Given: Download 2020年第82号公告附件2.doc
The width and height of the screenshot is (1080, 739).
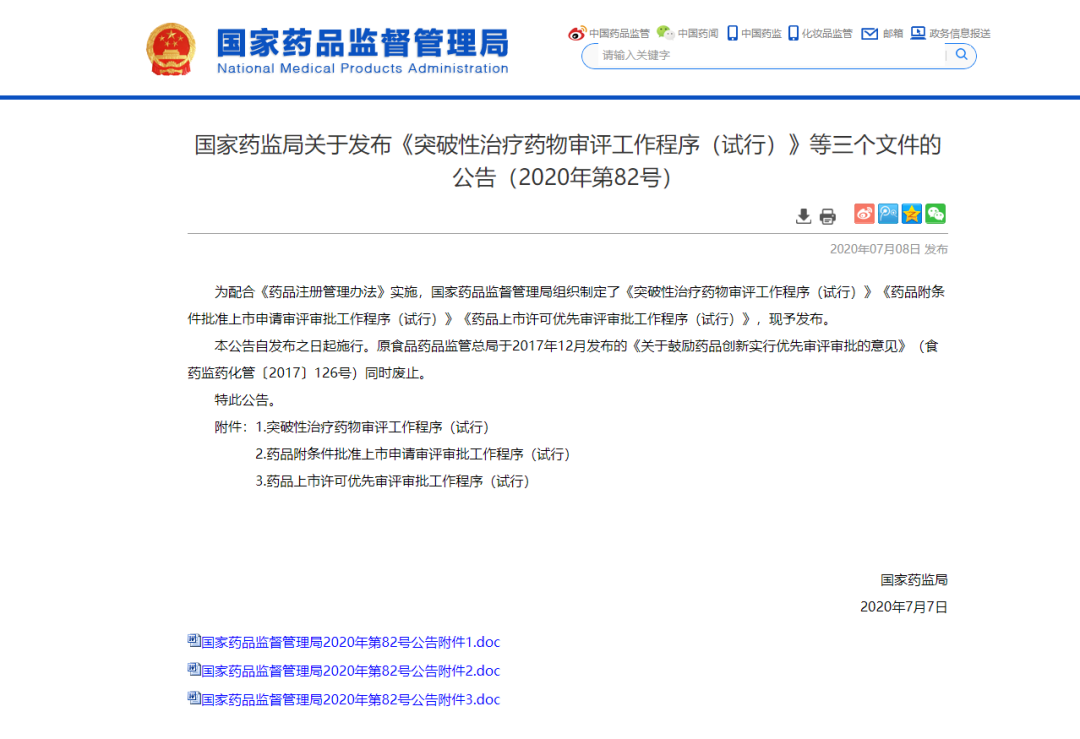Looking at the screenshot, I should [x=350, y=670].
